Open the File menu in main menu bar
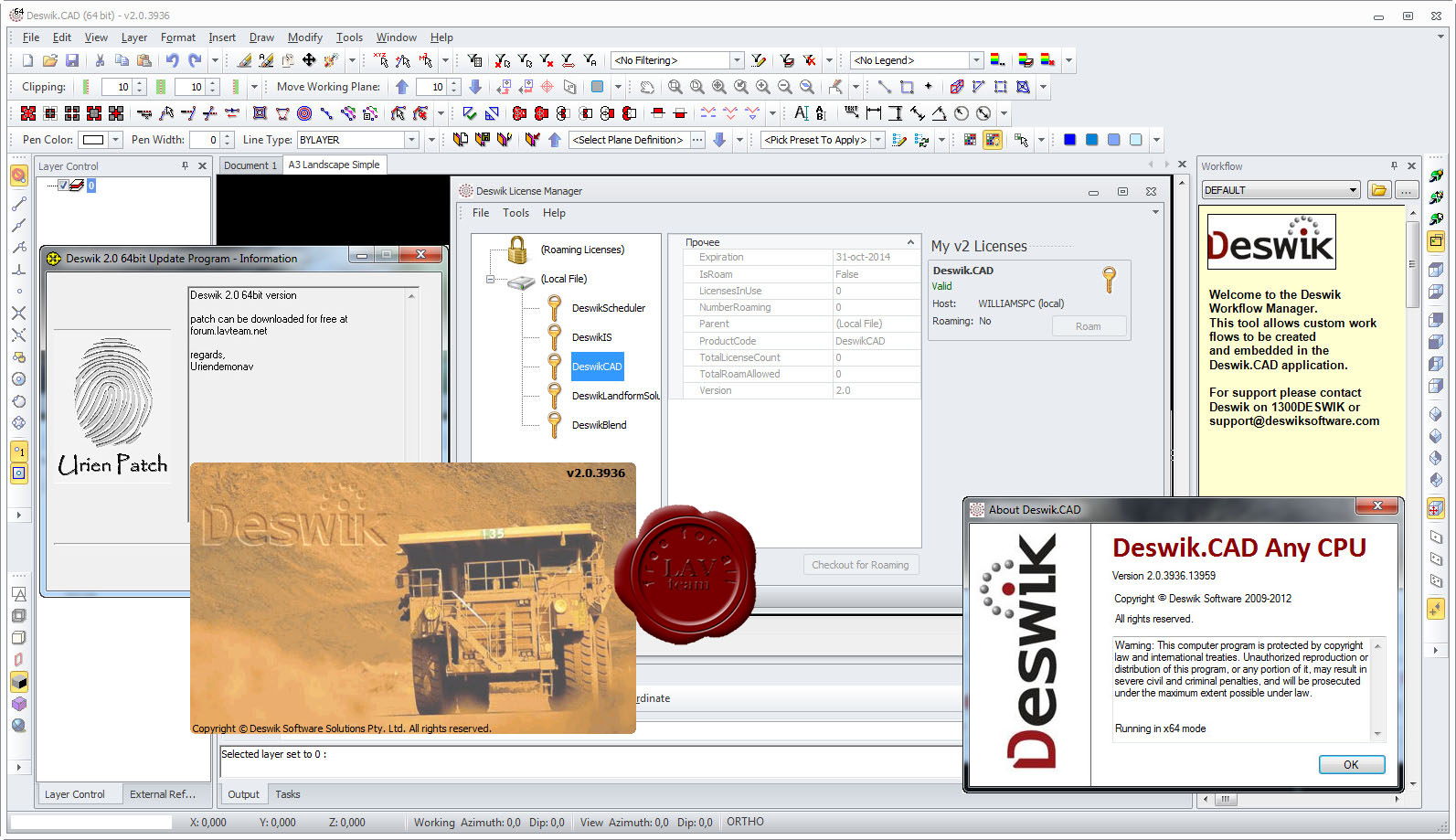This screenshot has height=840, width=1456. click(31, 37)
